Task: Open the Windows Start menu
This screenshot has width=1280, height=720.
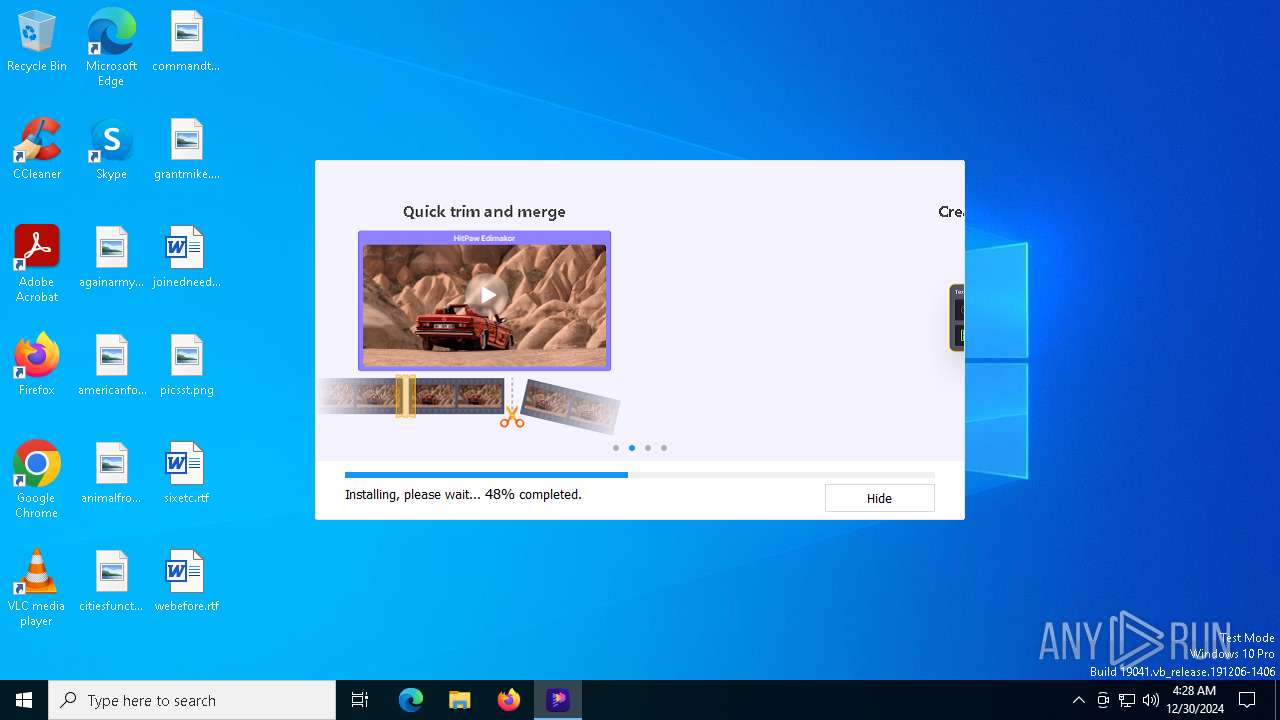Action: [24, 700]
